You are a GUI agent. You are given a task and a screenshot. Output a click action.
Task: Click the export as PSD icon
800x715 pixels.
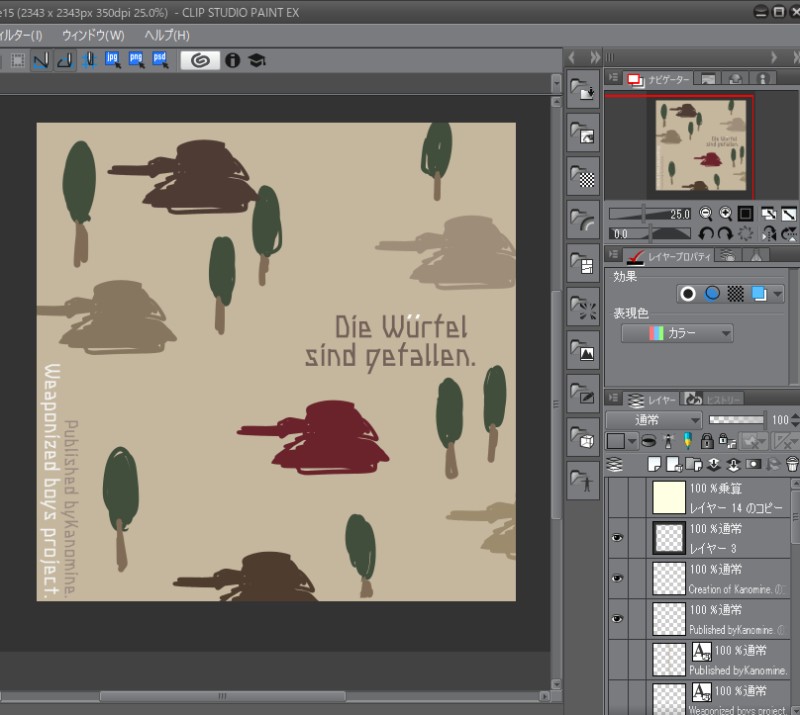(x=159, y=60)
